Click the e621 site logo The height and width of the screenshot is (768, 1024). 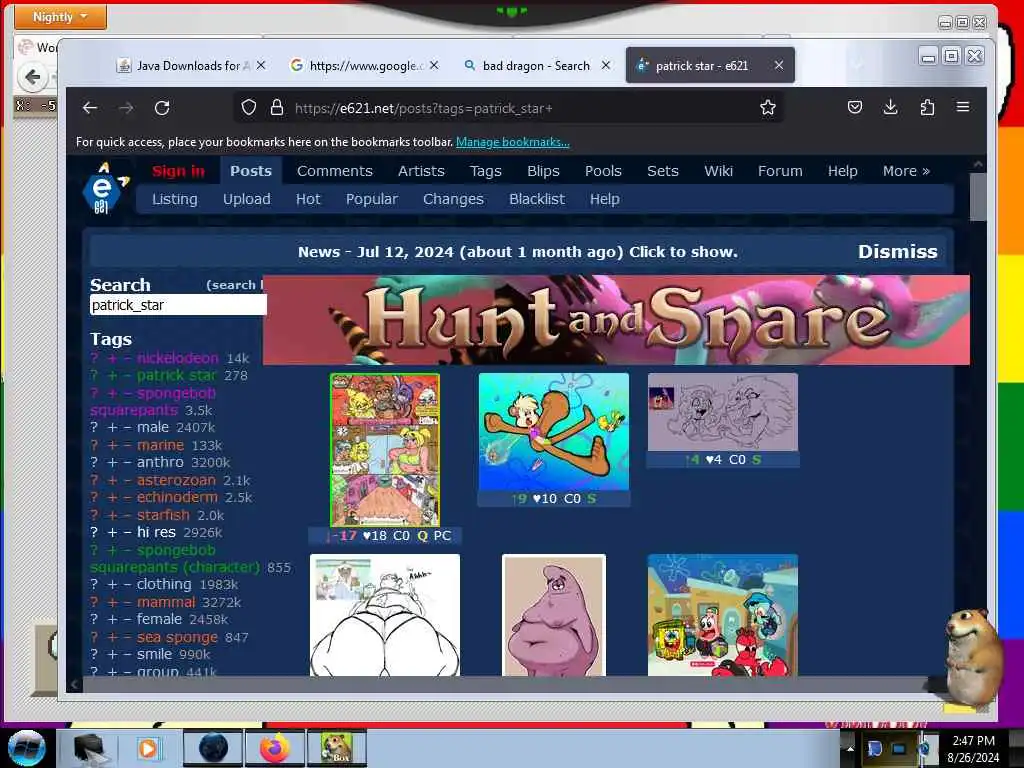[104, 189]
